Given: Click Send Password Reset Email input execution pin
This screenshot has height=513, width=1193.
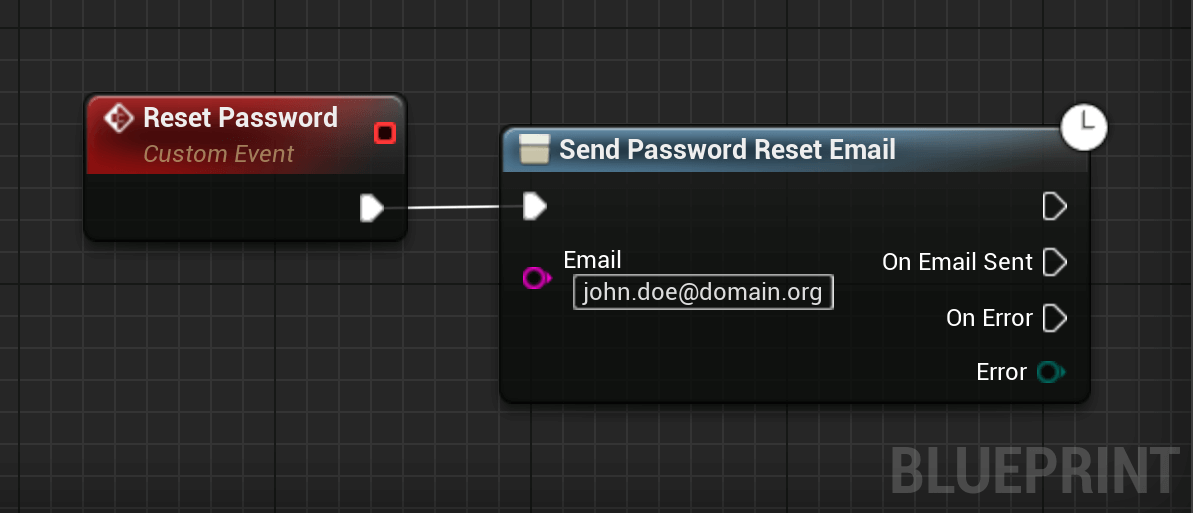Looking at the screenshot, I should pyautogui.click(x=535, y=206).
